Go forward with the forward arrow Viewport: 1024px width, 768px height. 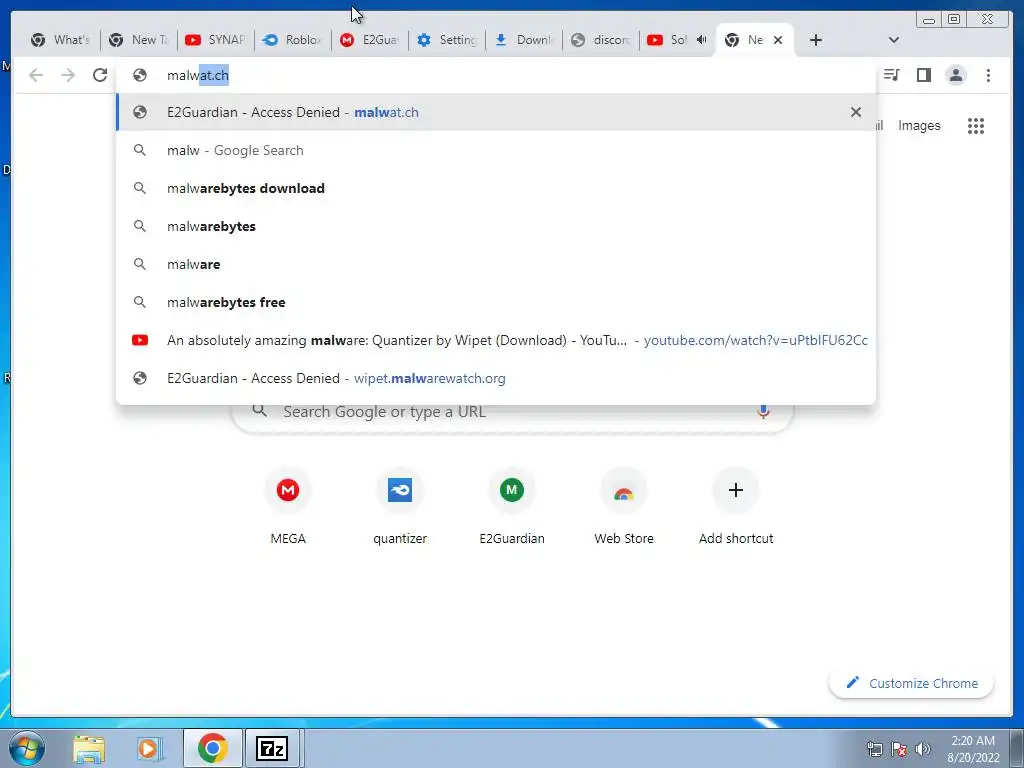pos(68,75)
